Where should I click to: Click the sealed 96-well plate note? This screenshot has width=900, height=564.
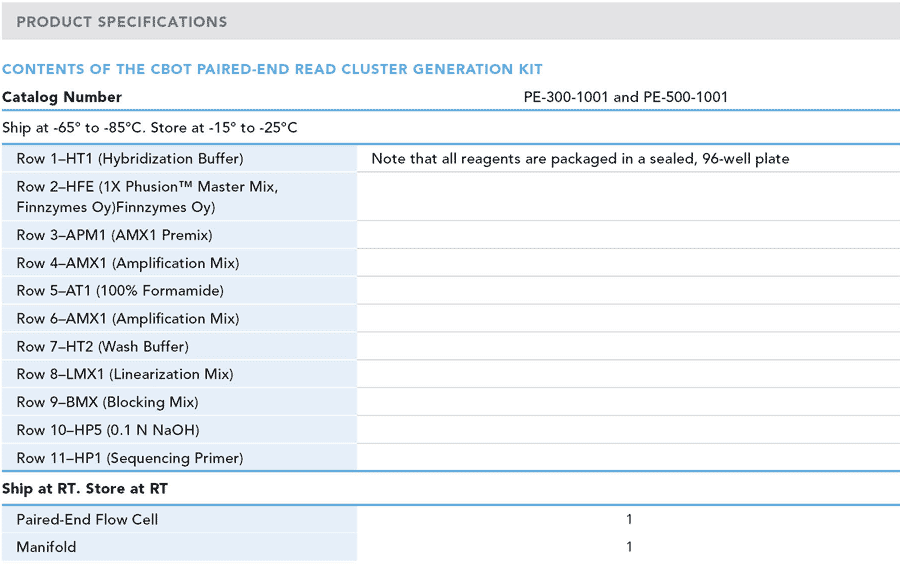click(580, 159)
